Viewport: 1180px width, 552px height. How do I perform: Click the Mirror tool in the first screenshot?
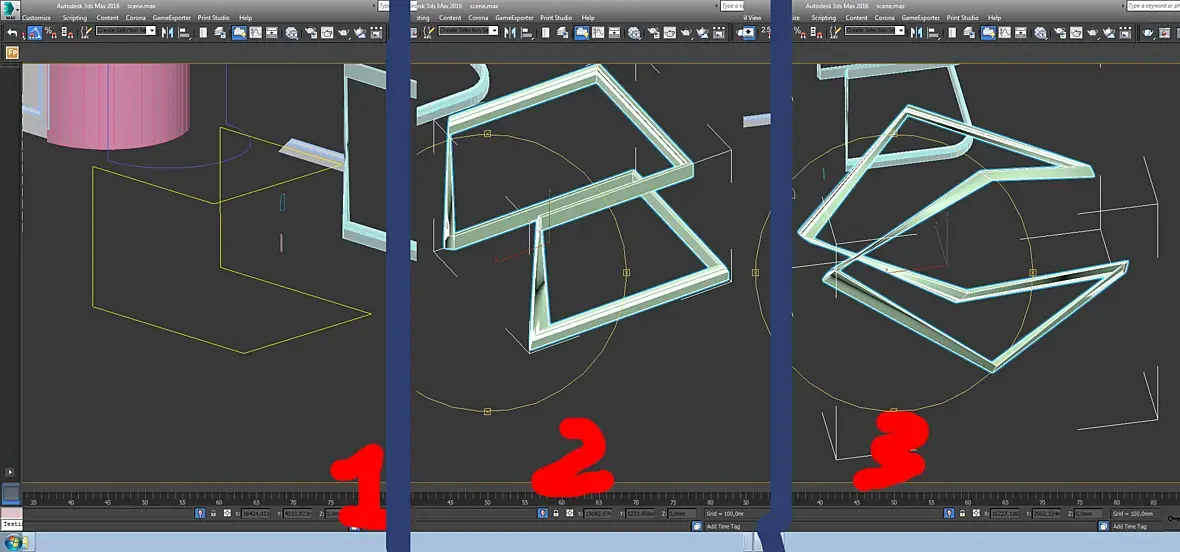[x=167, y=32]
